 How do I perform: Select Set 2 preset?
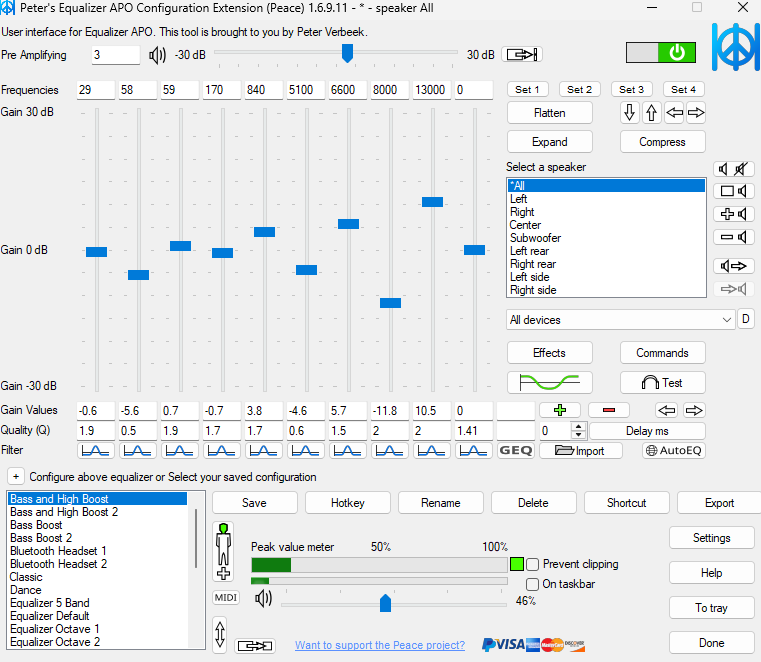pyautogui.click(x=579, y=89)
